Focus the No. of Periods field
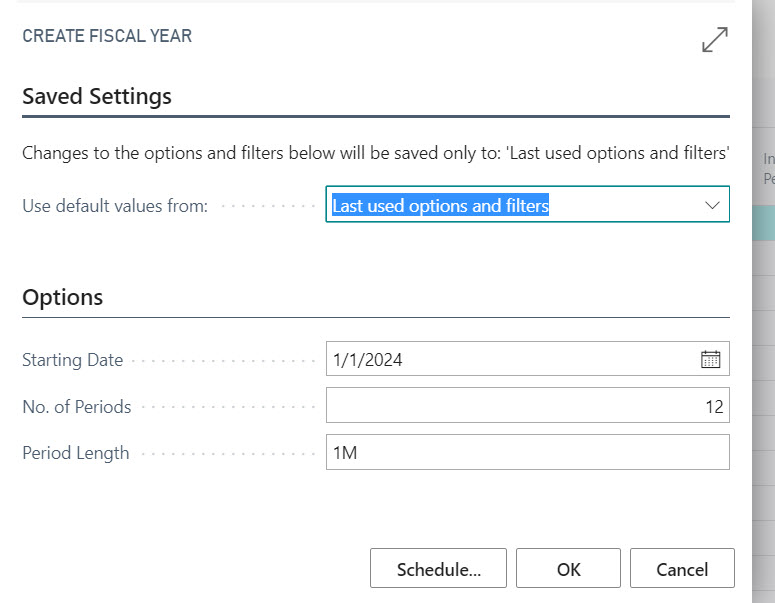This screenshot has height=603, width=775. (x=527, y=406)
